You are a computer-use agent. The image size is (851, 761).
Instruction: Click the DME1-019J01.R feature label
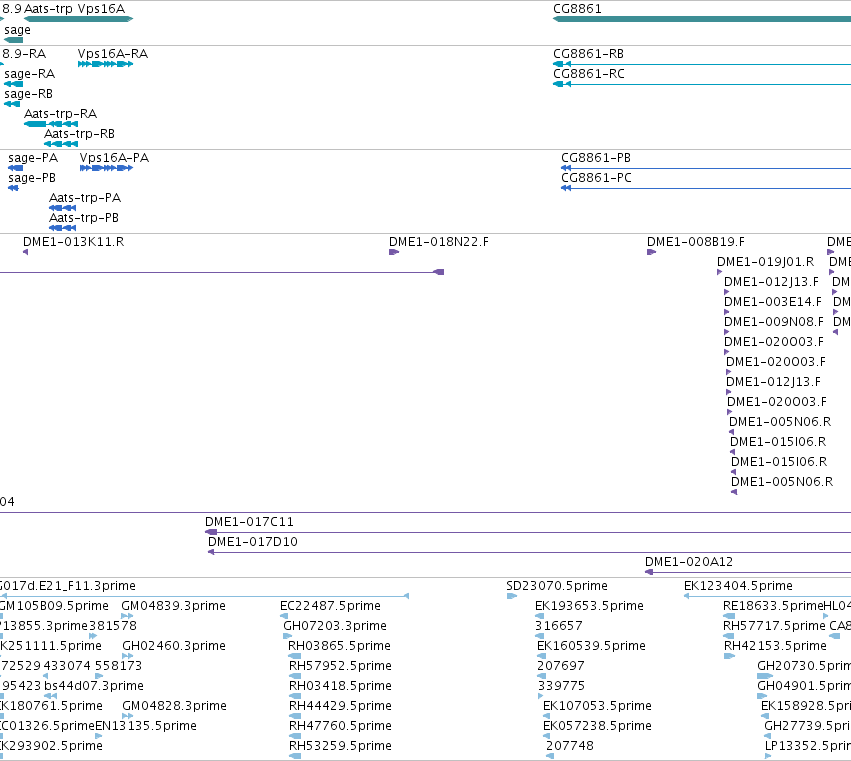(x=765, y=262)
